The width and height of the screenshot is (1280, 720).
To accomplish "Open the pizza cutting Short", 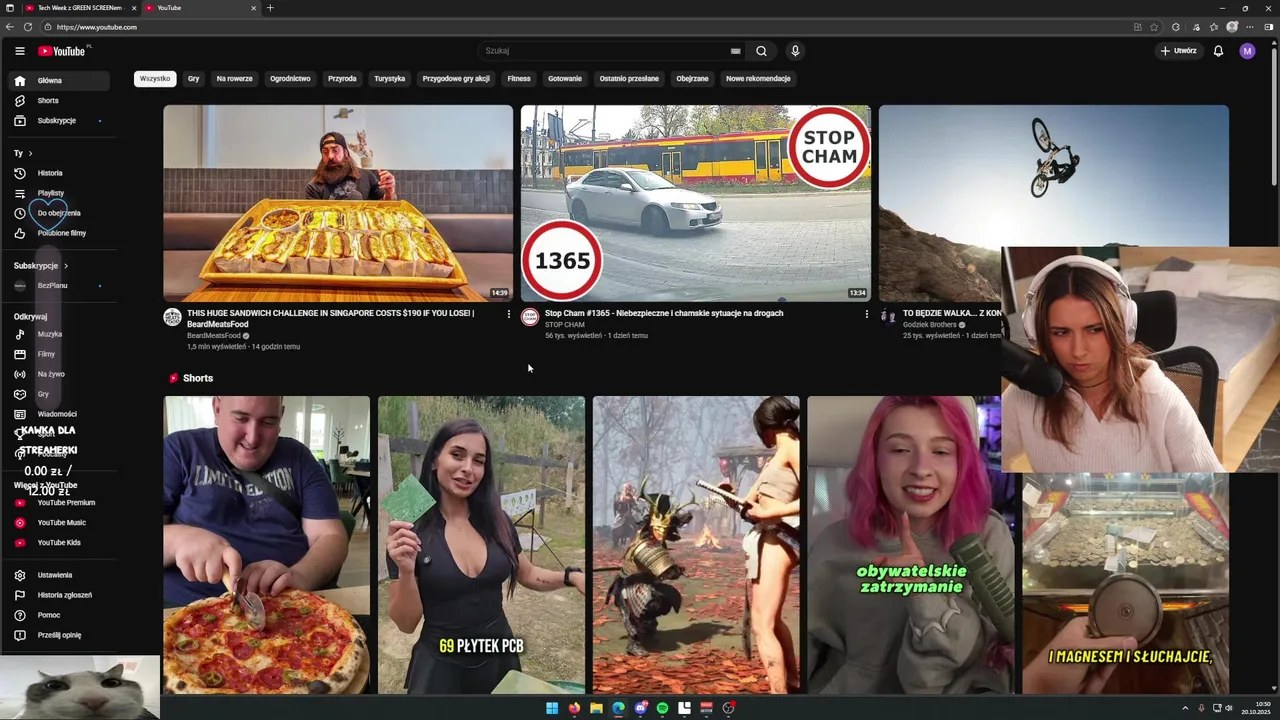I will coord(267,545).
